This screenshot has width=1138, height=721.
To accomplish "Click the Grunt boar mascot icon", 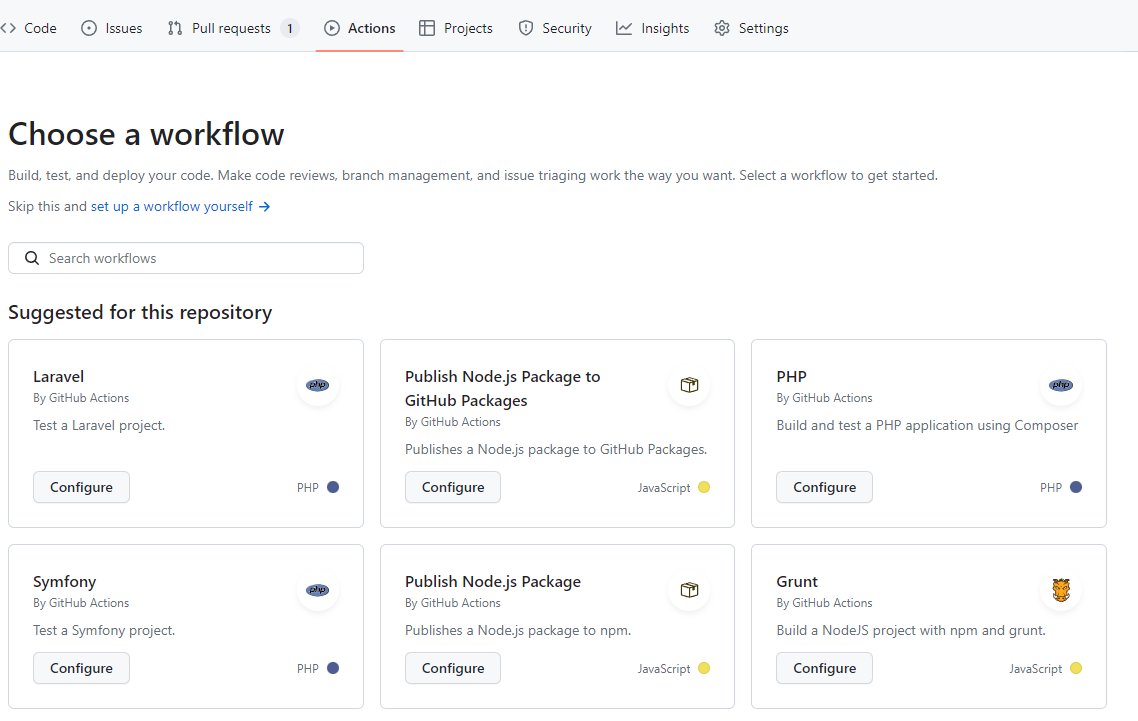I will [1061, 590].
